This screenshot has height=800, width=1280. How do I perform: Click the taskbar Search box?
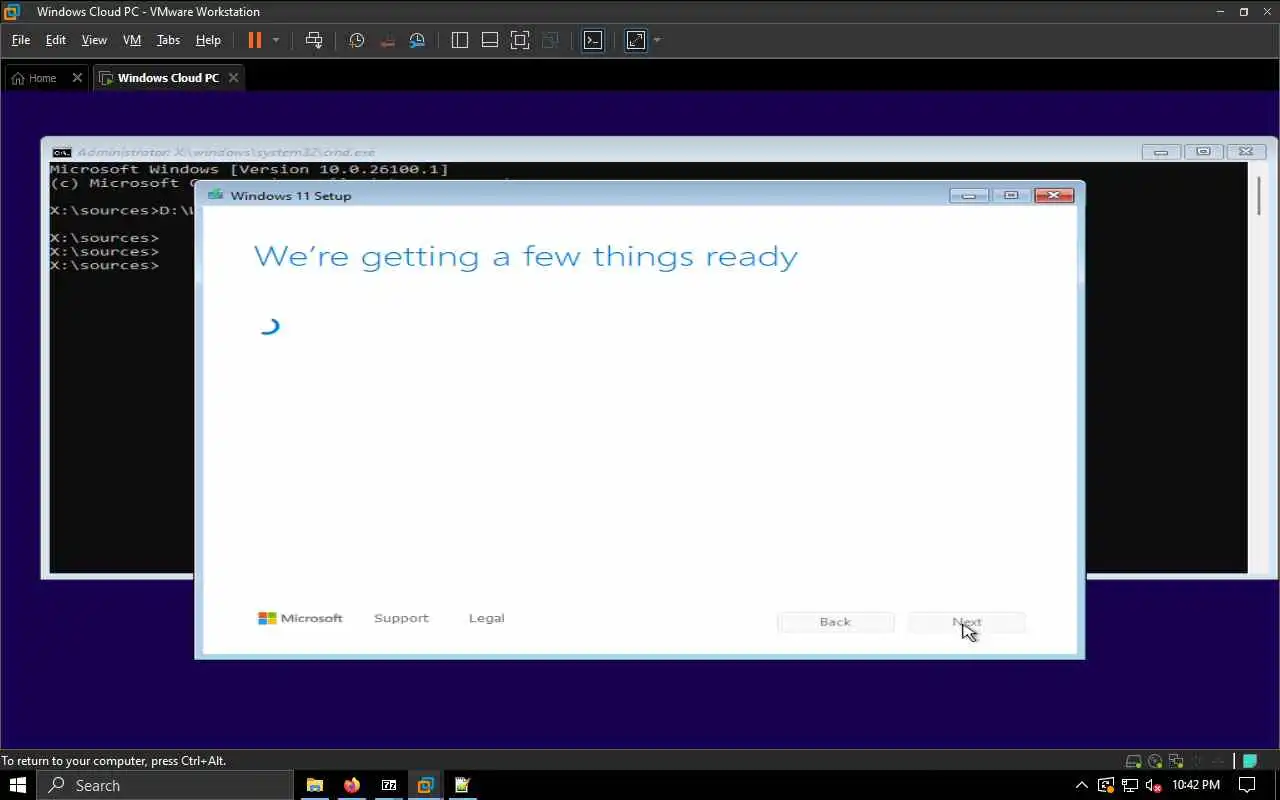tap(165, 785)
